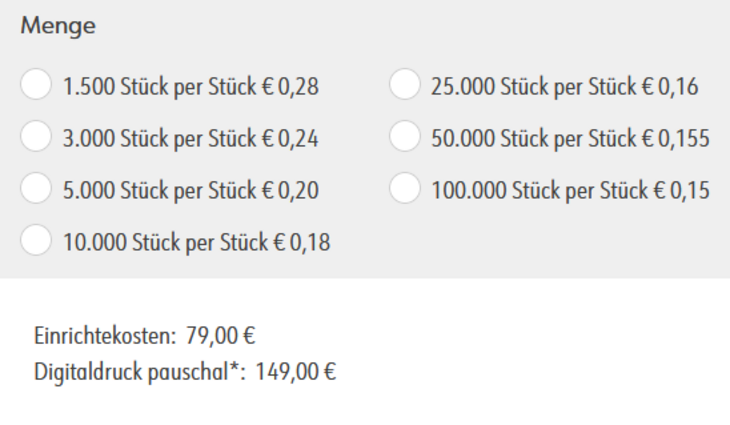Pick the 5.000 Stück radio circle
The height and width of the screenshot is (425, 730).
35,189
